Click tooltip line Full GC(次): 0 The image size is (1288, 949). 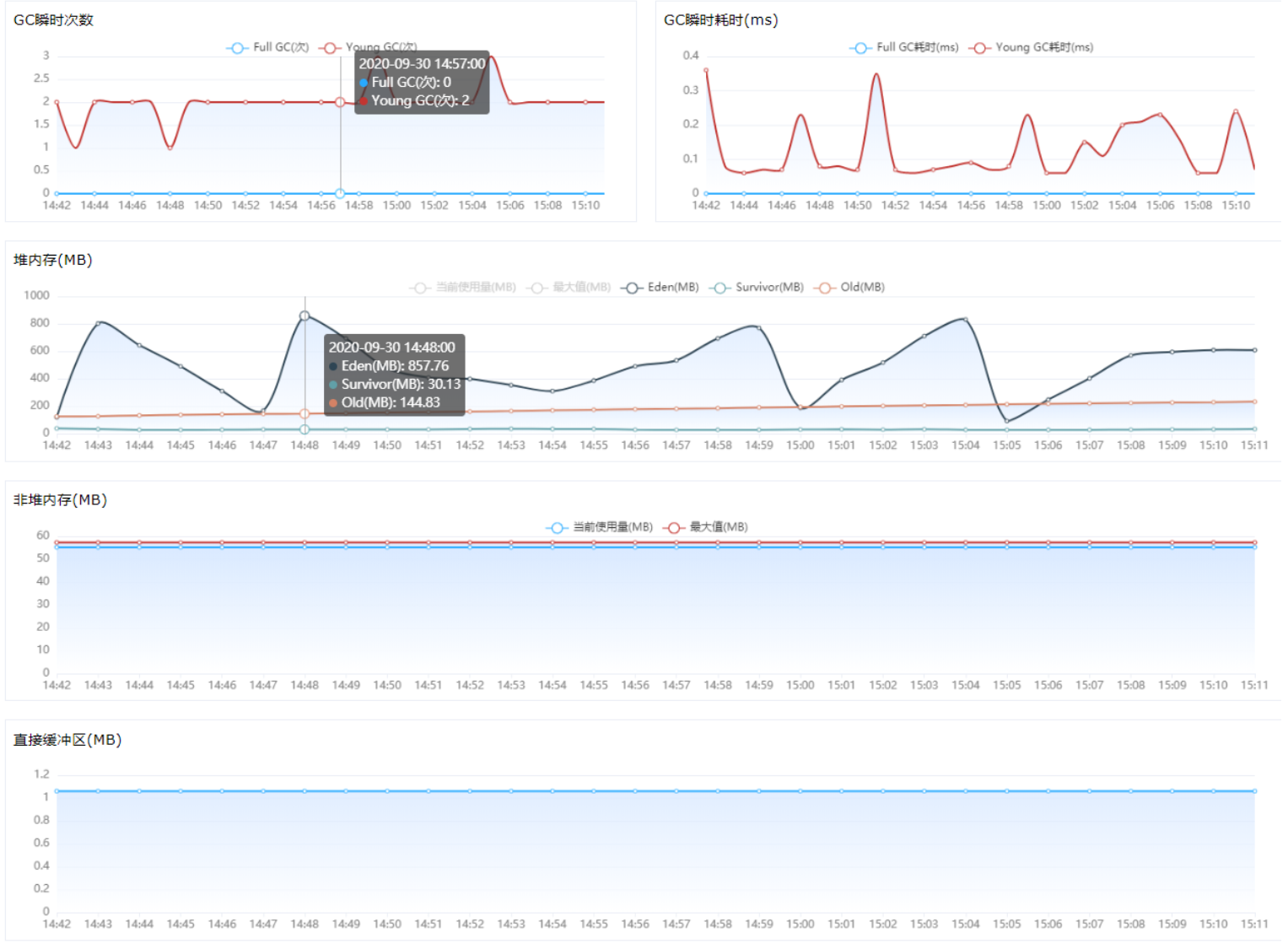406,83
